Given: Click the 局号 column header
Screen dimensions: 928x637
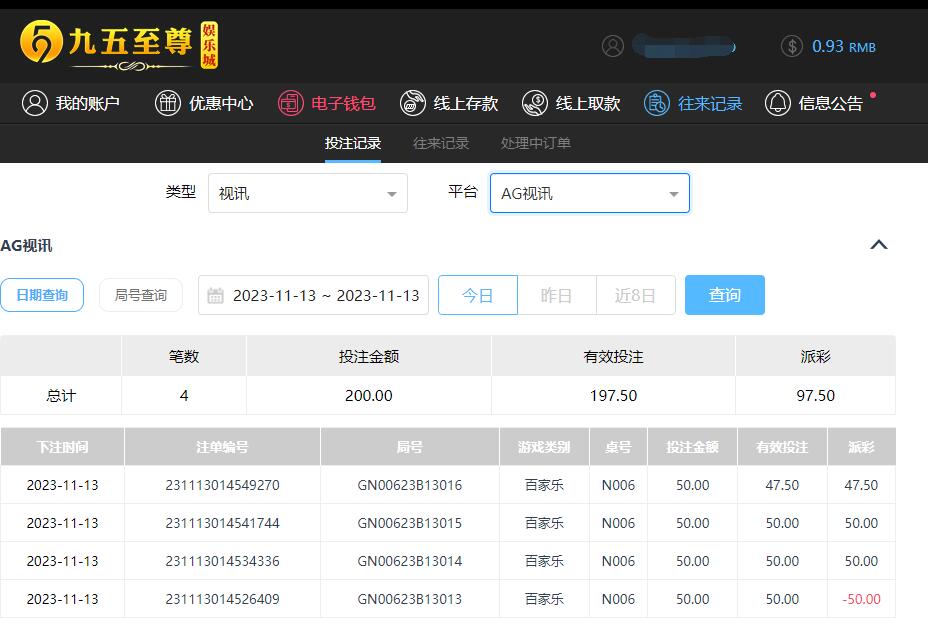Looking at the screenshot, I should pyautogui.click(x=410, y=447).
